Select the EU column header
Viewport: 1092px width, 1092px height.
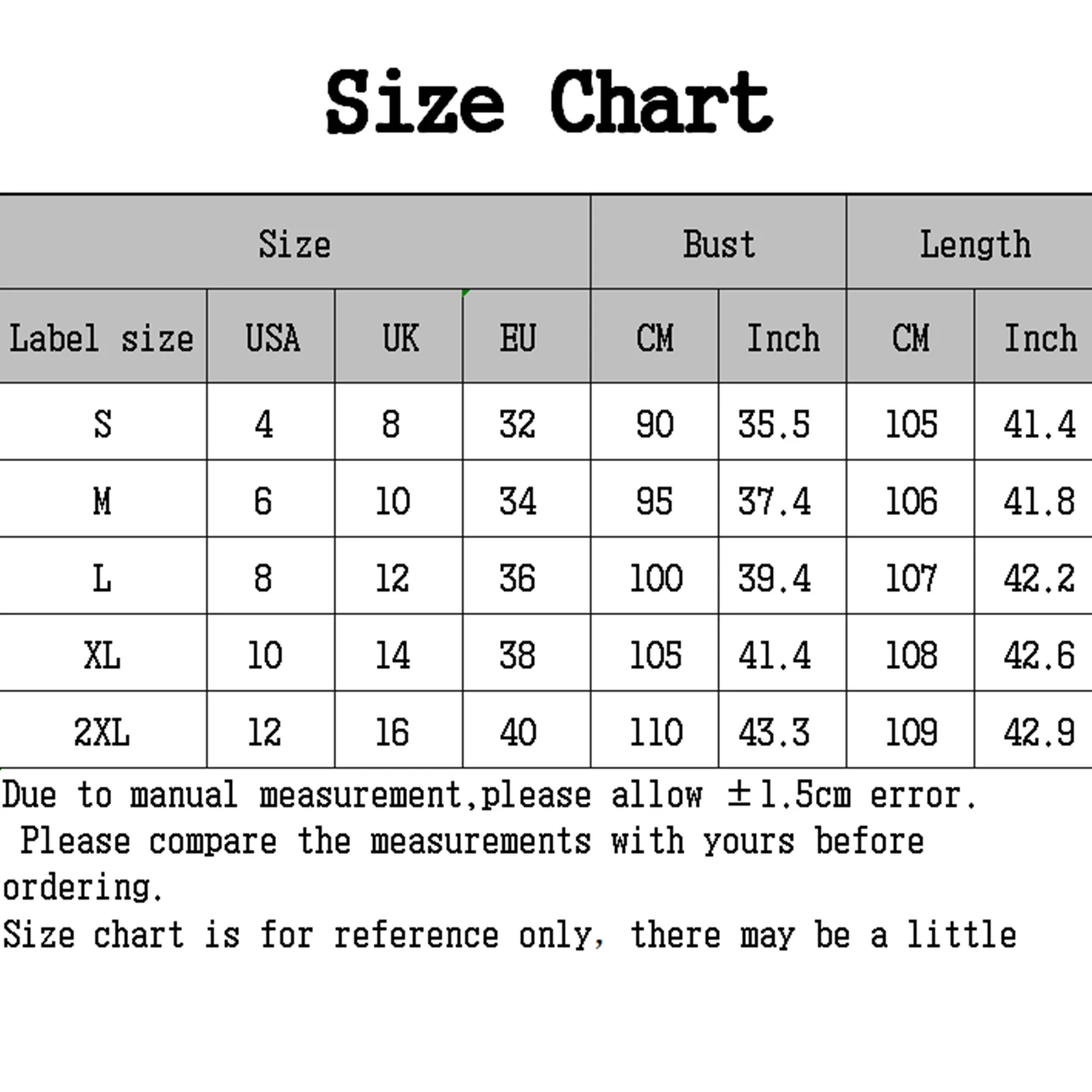pyautogui.click(x=518, y=338)
